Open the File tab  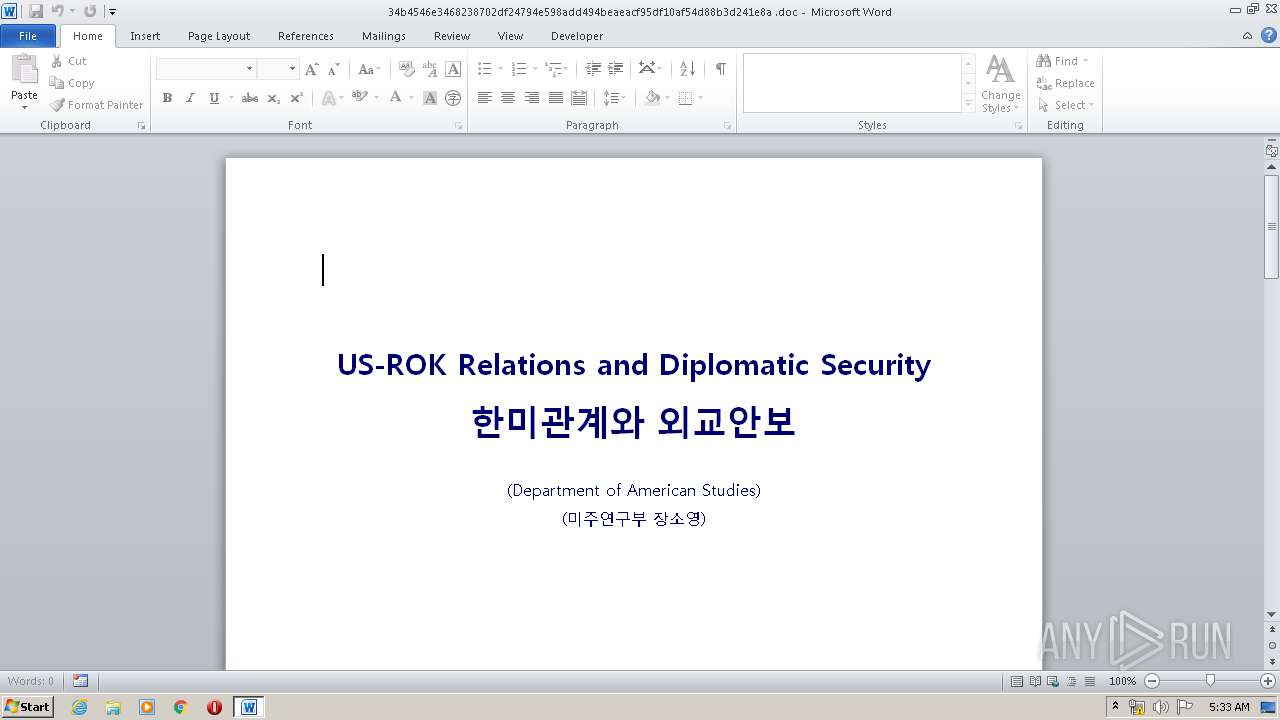point(28,36)
